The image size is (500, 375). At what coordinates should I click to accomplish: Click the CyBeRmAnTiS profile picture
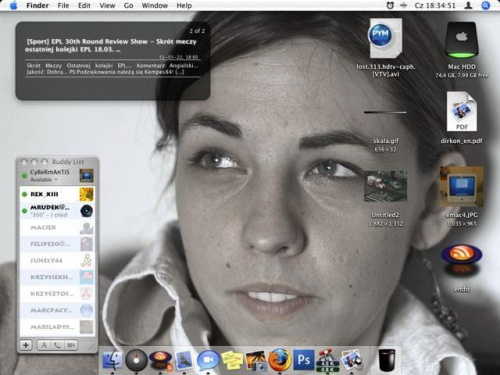[x=86, y=175]
